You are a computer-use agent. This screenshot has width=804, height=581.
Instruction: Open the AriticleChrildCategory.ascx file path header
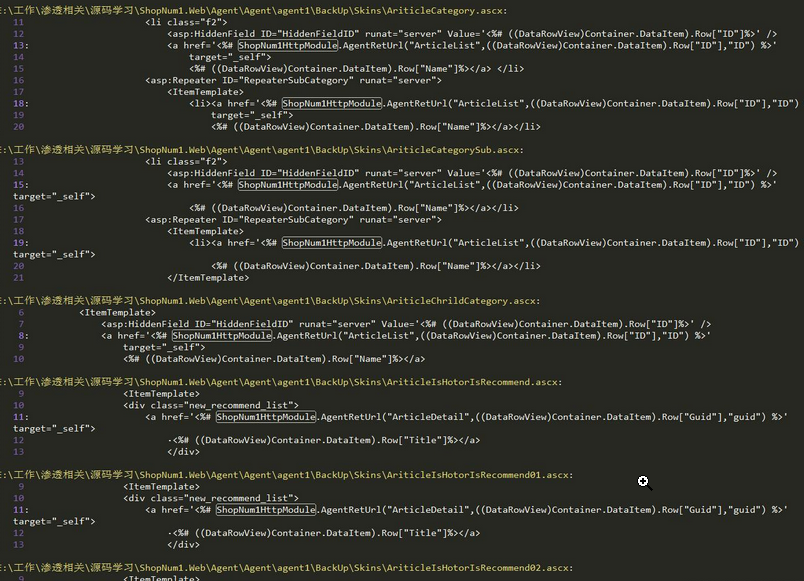point(270,300)
